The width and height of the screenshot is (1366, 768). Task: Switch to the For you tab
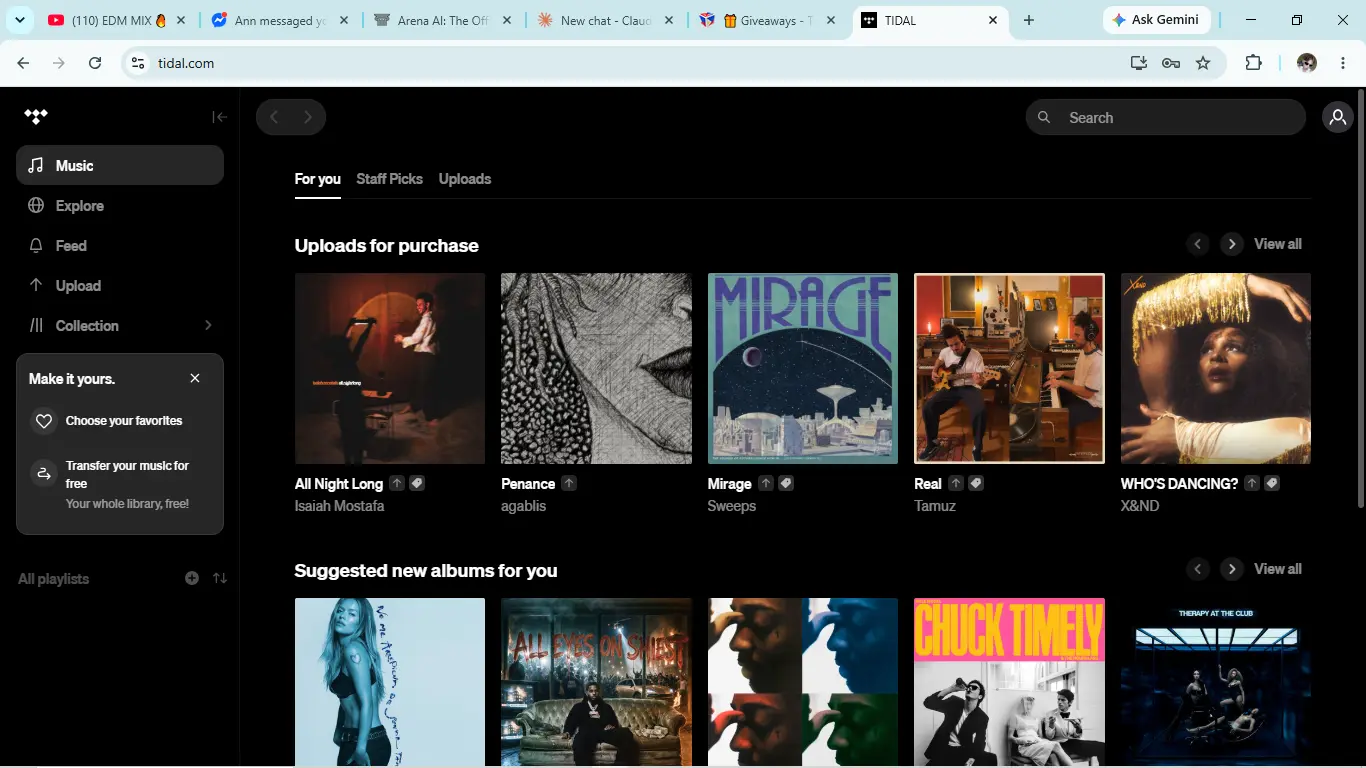pyautogui.click(x=317, y=179)
